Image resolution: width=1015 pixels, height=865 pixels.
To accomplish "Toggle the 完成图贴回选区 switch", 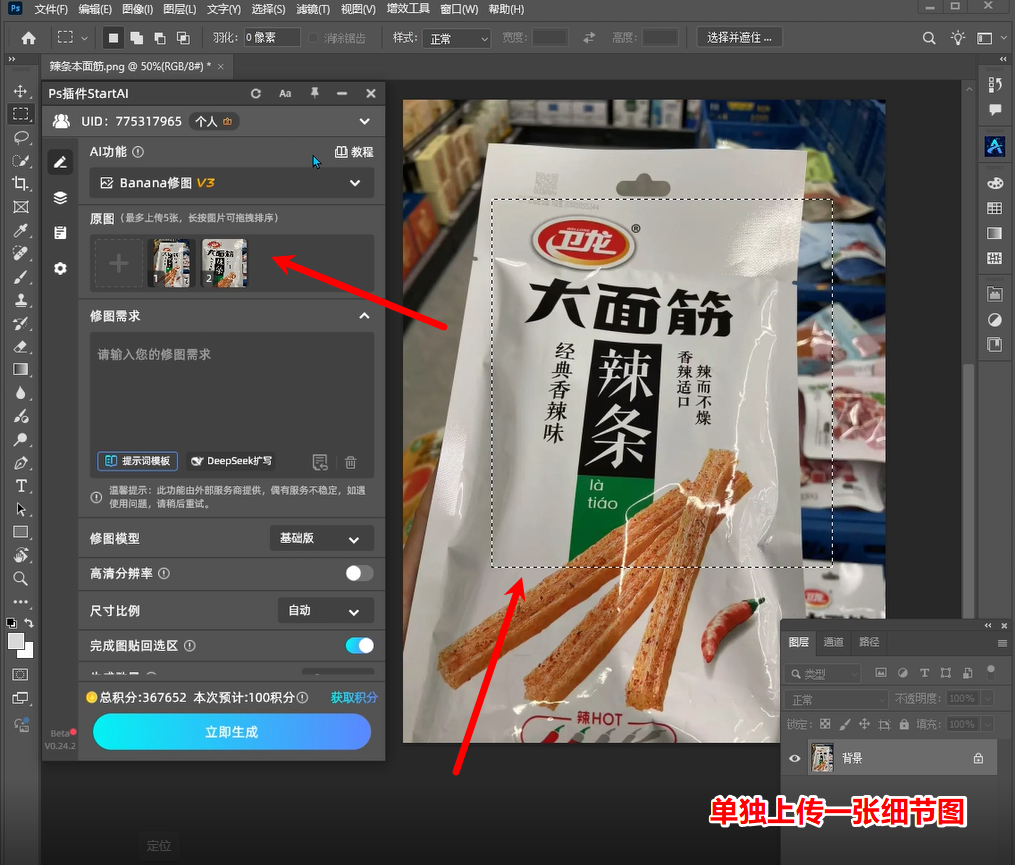I will point(359,646).
